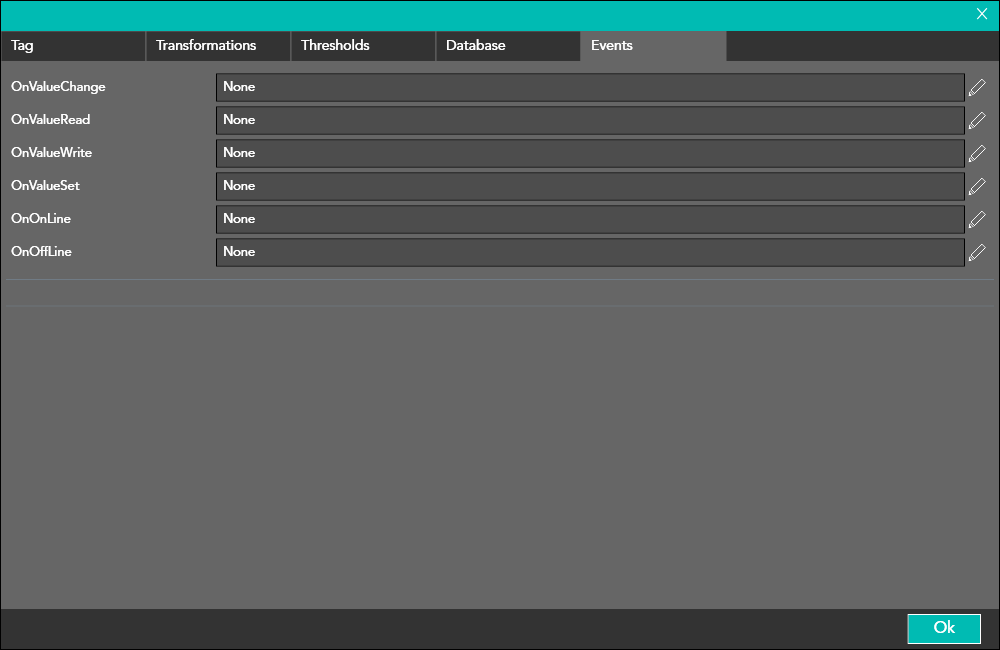Focus the OnOnLine event field
This screenshot has width=1000, height=650.
tap(590, 219)
